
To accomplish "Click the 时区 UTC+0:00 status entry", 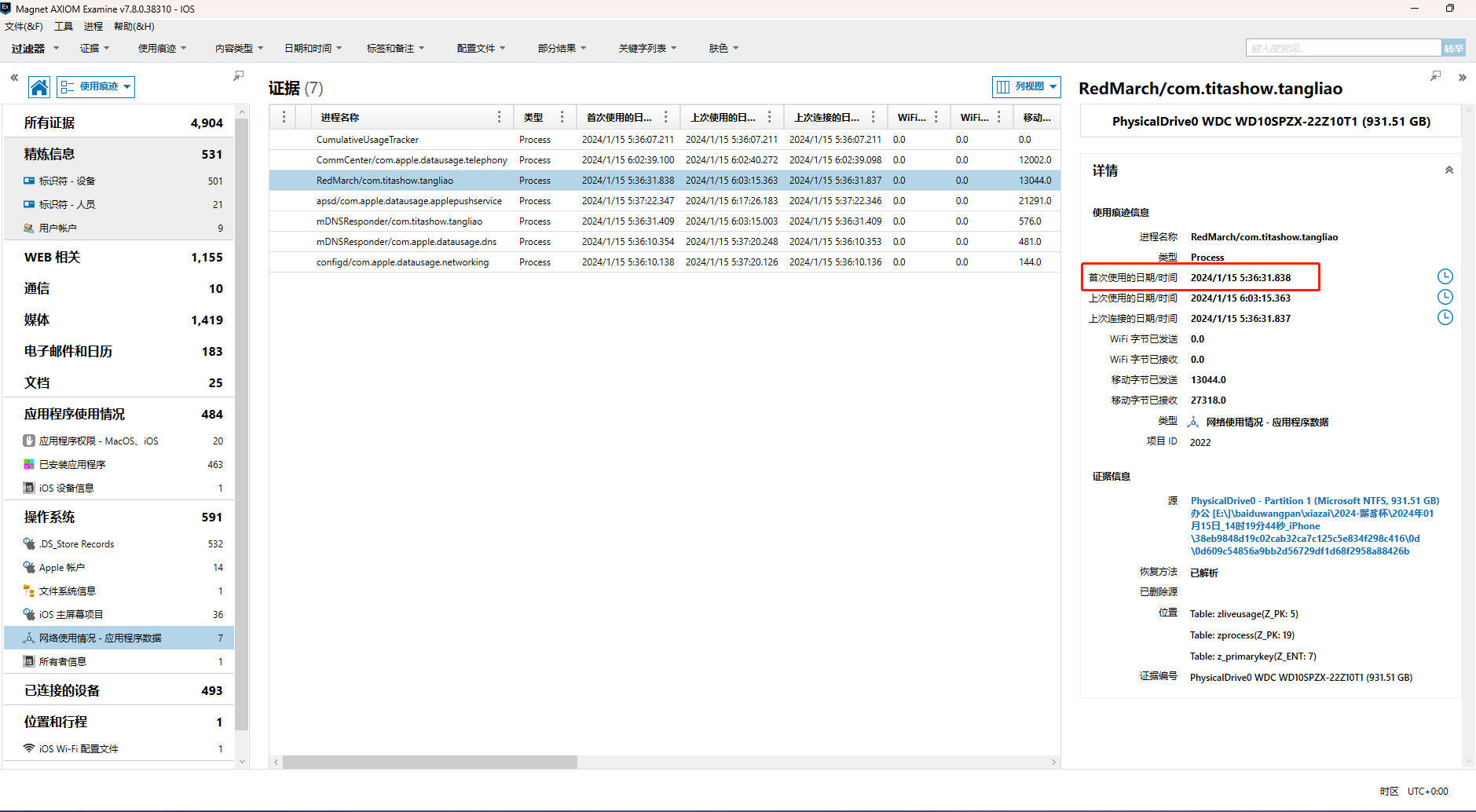I will (1414, 791).
